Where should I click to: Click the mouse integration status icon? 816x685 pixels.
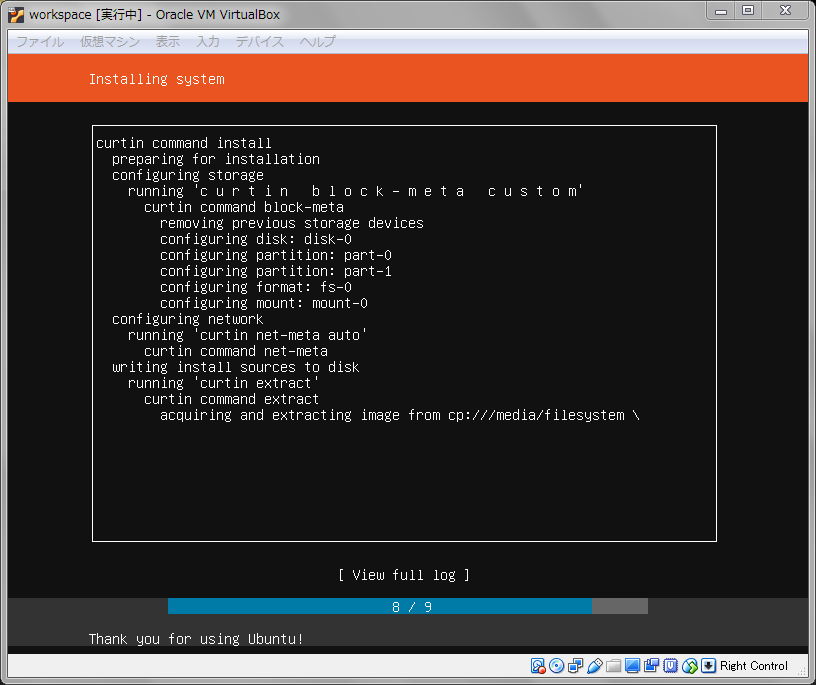tap(690, 666)
